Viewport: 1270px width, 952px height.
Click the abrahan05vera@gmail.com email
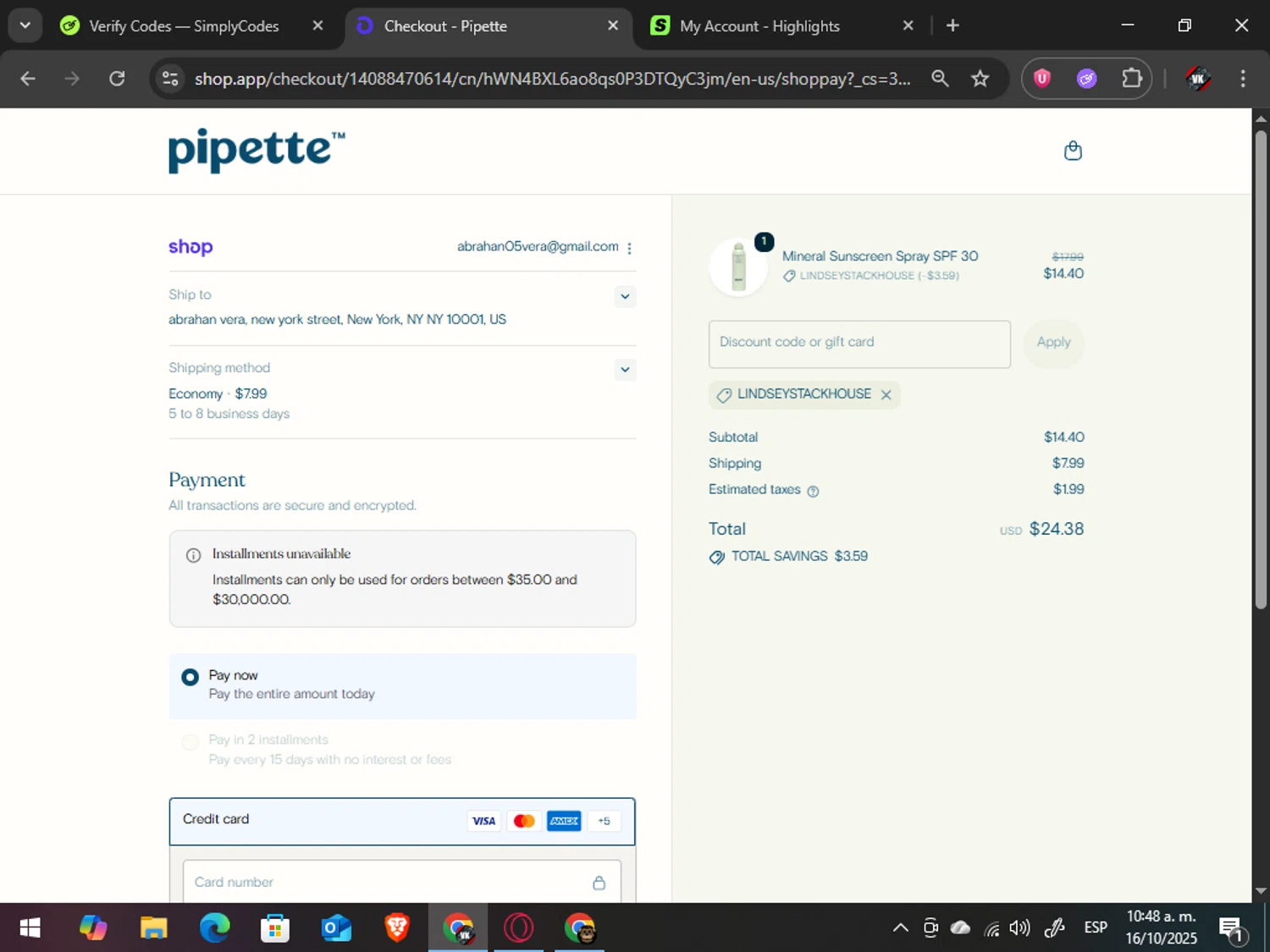coord(538,246)
